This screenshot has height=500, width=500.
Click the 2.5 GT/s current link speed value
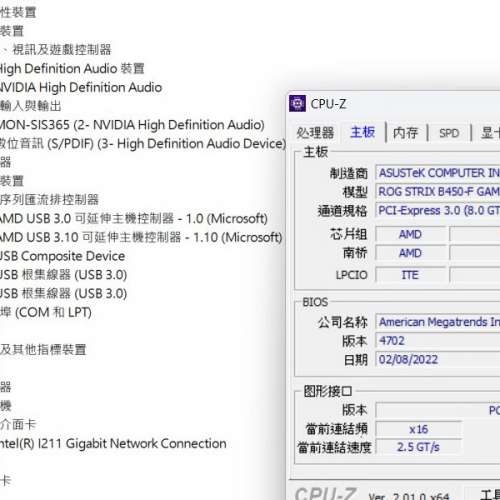coord(419,447)
